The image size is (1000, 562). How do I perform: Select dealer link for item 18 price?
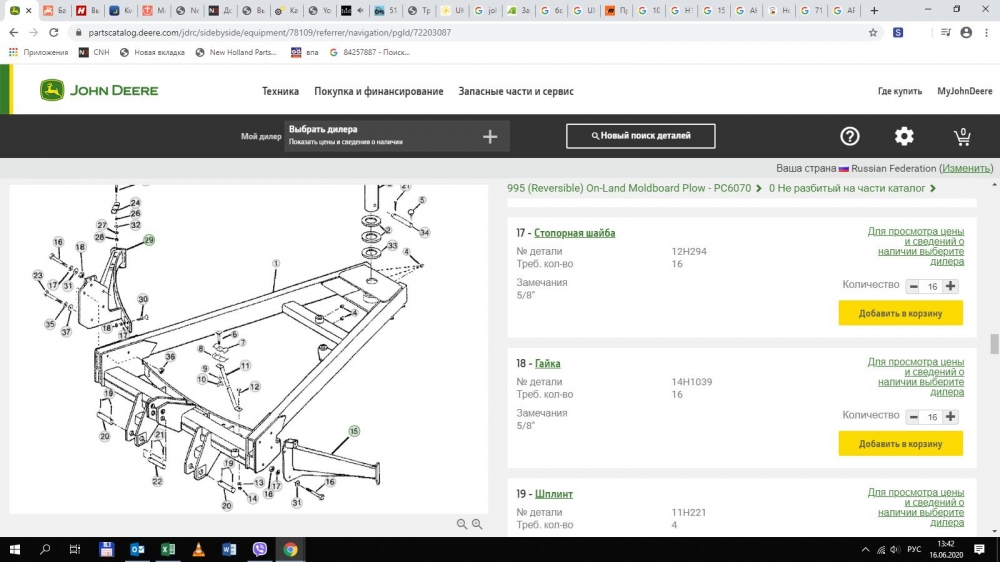pos(915,376)
